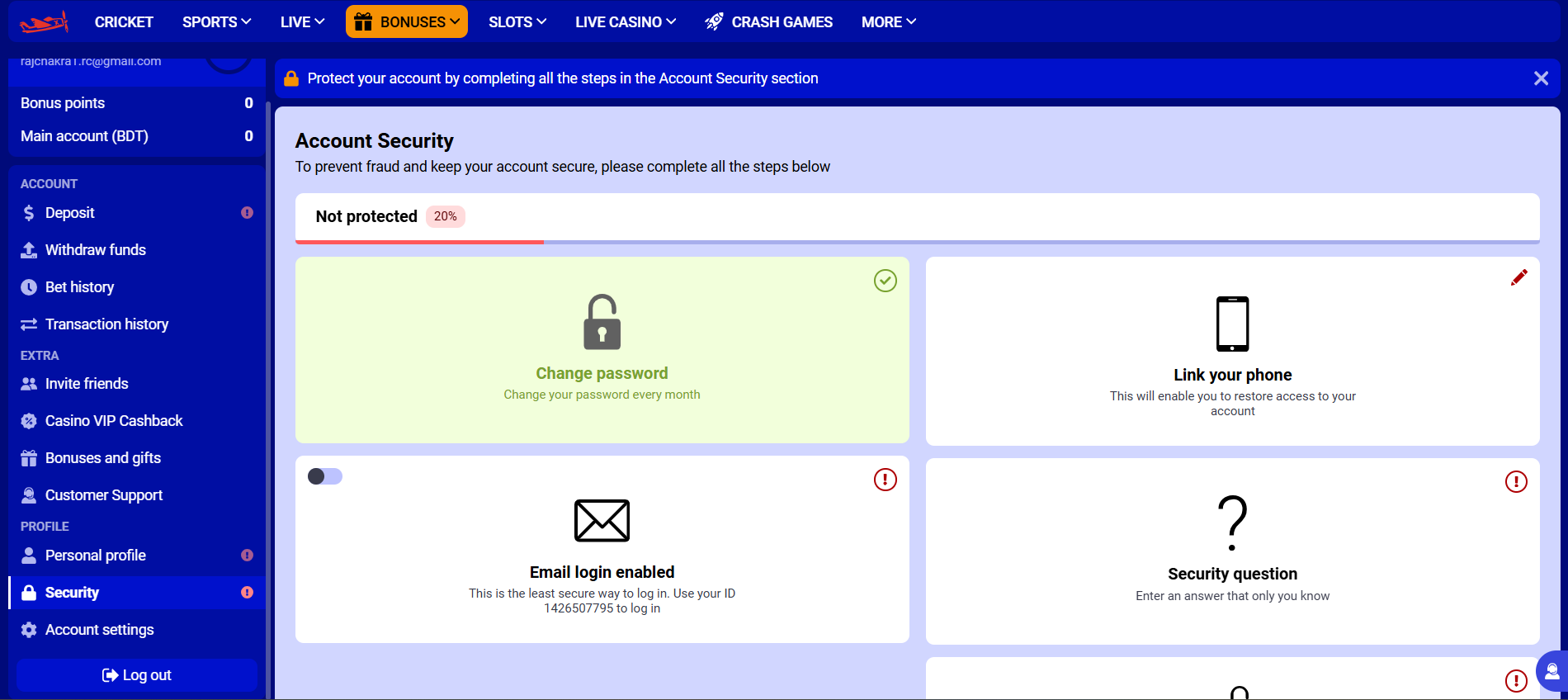Click the 20% protection badge
The image size is (1568, 700).
tap(446, 216)
